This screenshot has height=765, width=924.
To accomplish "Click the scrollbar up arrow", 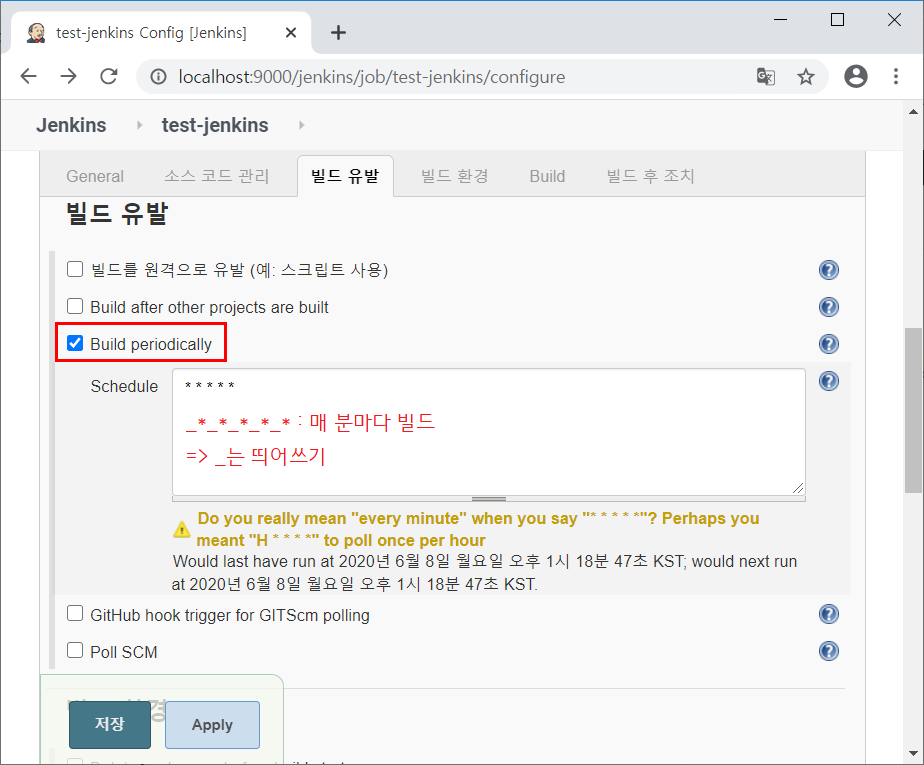I will click(913, 111).
